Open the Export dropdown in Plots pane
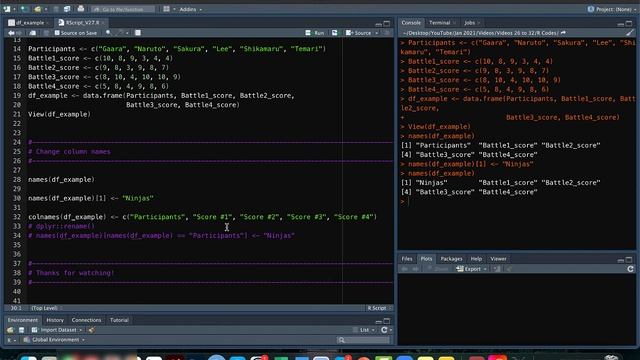 [472, 269]
